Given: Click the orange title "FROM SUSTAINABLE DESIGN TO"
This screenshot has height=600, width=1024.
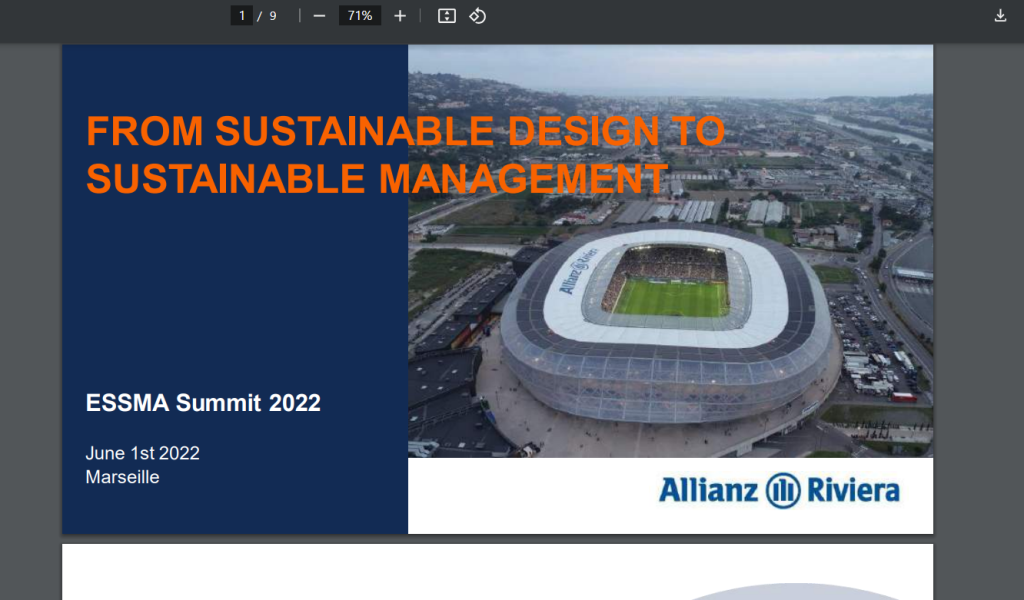Looking at the screenshot, I should pos(406,131).
